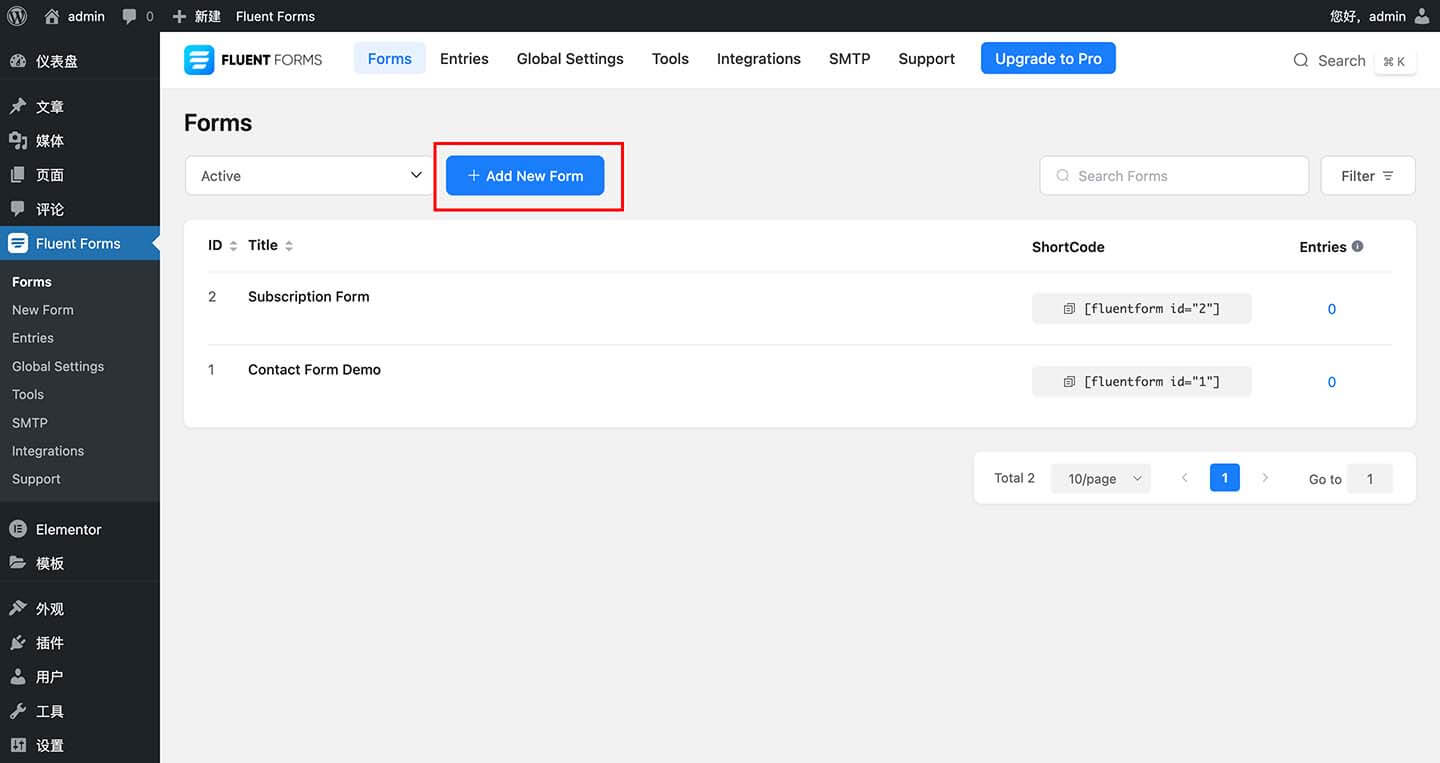The image size is (1440, 763).
Task: Open Global Settings in the sidebar submenu
Action: point(58,366)
